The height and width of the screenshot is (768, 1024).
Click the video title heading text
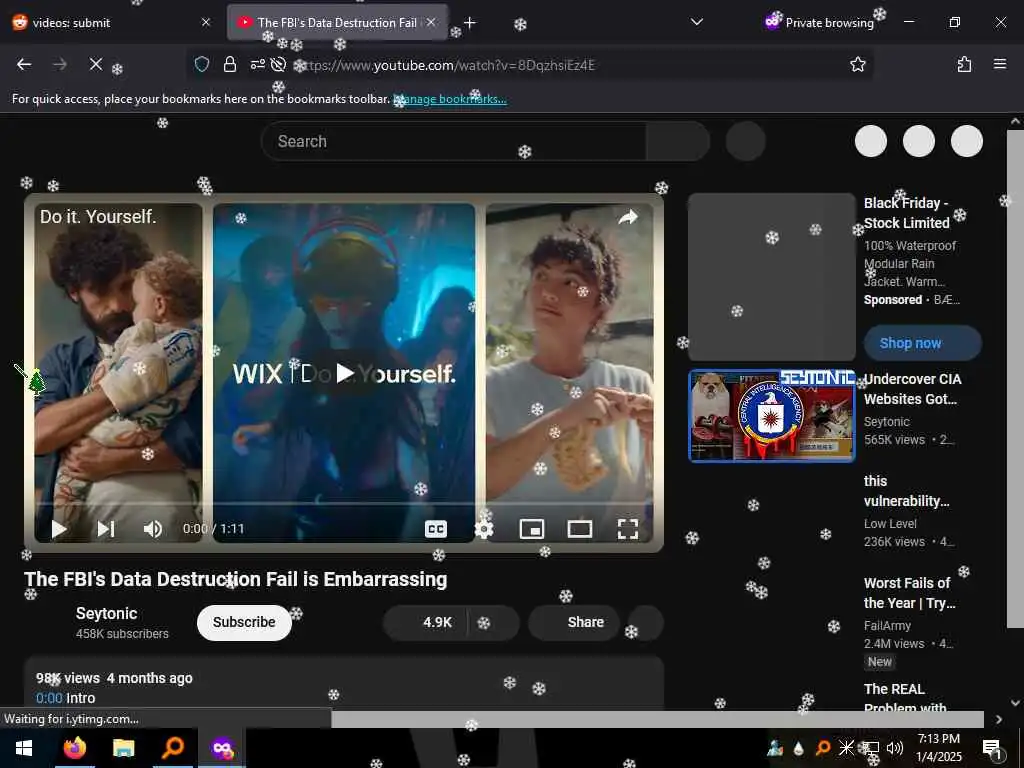pyautogui.click(x=236, y=579)
